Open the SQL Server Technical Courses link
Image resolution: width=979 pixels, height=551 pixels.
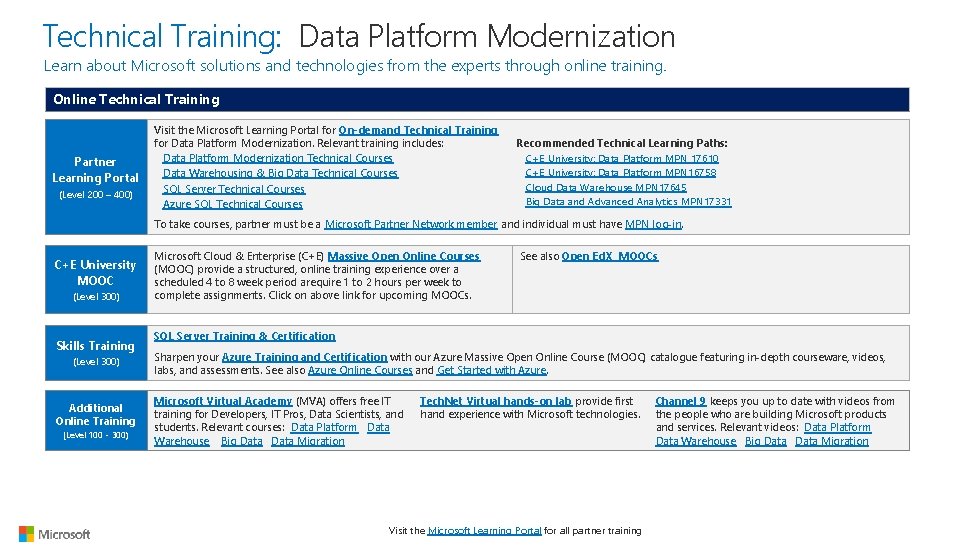point(234,188)
